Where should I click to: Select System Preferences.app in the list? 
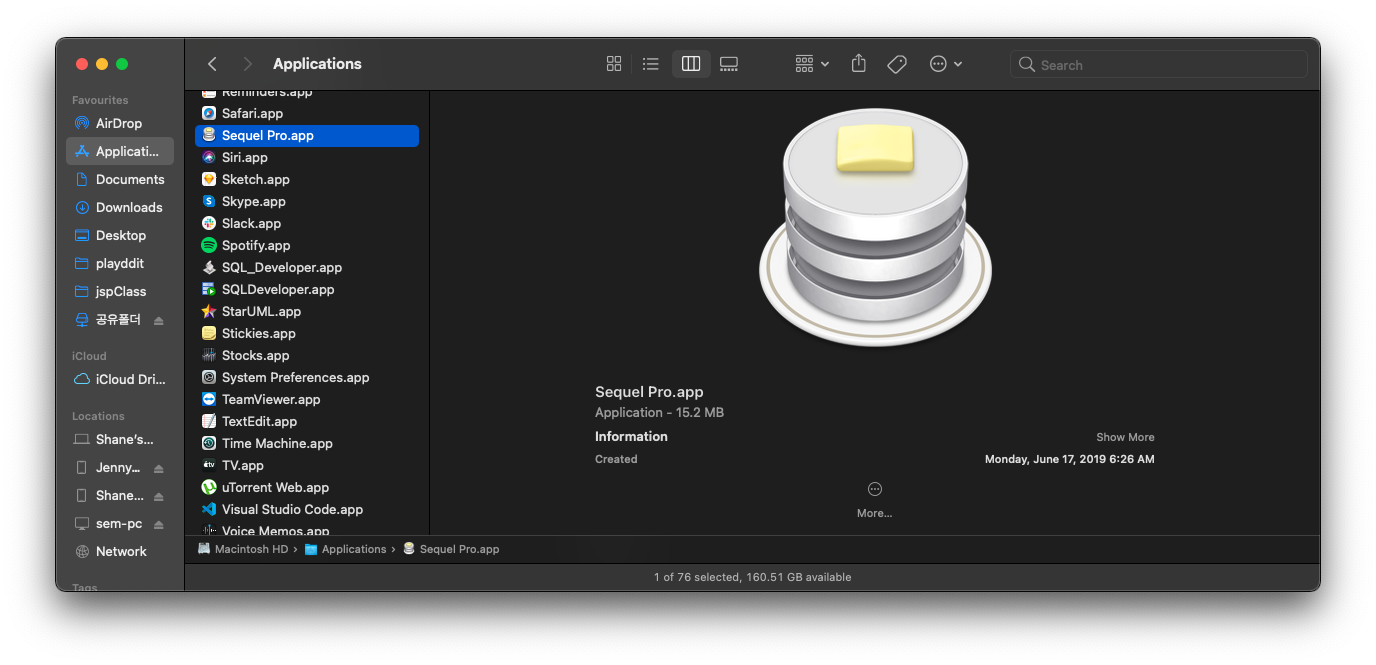pyautogui.click(x=307, y=377)
